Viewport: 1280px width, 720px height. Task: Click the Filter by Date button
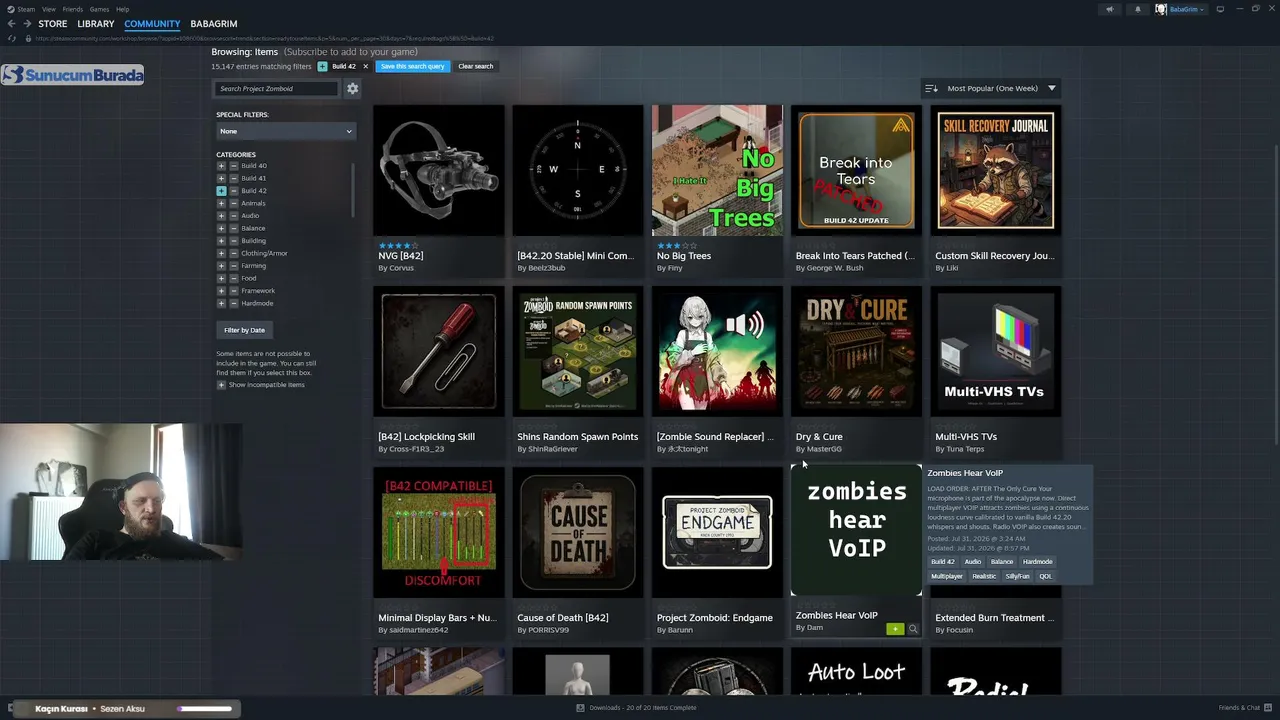point(244,330)
